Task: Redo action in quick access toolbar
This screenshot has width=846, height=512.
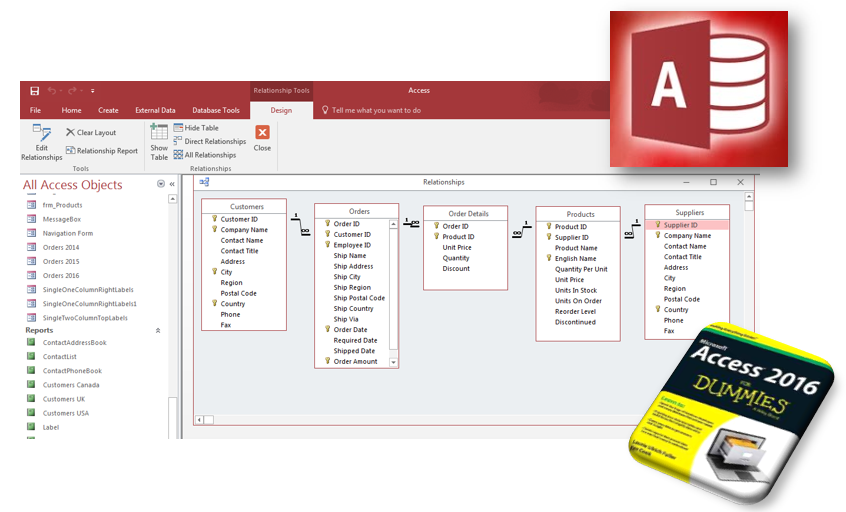Action: point(72,91)
